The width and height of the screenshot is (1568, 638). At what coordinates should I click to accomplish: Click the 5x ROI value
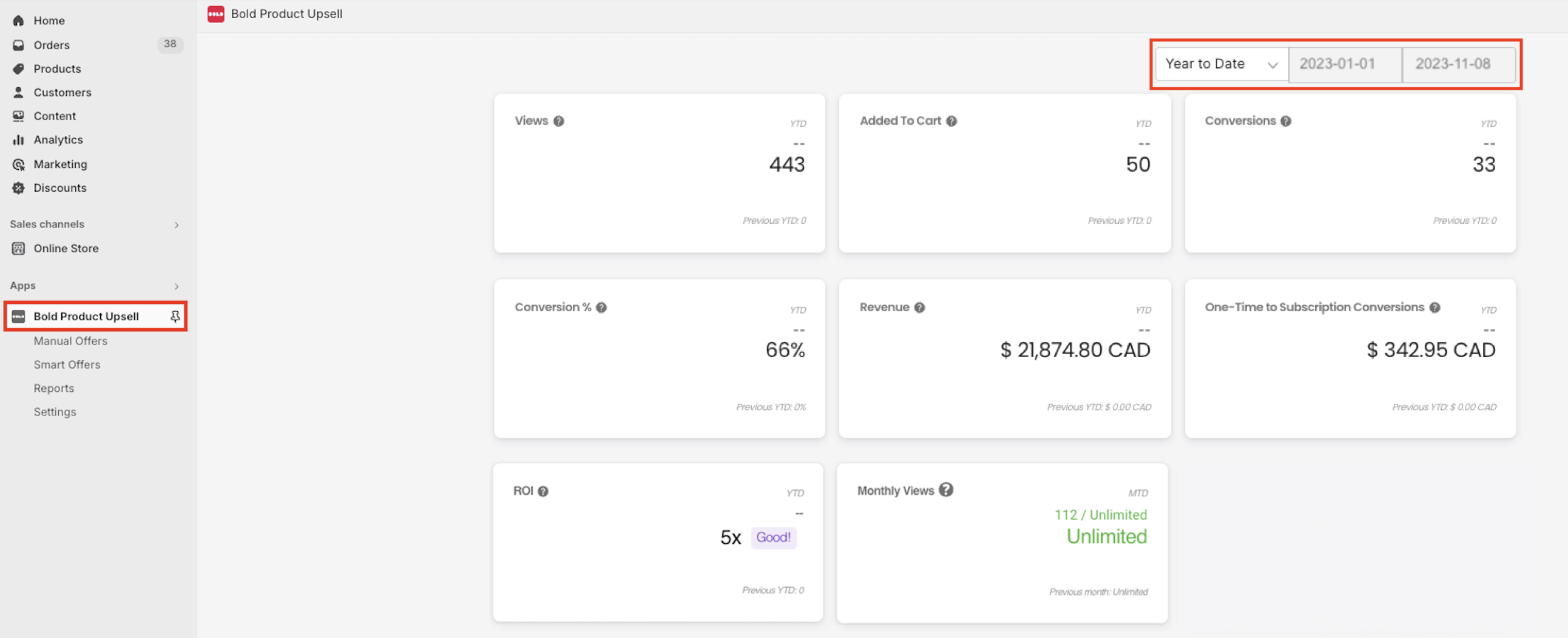[x=731, y=538]
